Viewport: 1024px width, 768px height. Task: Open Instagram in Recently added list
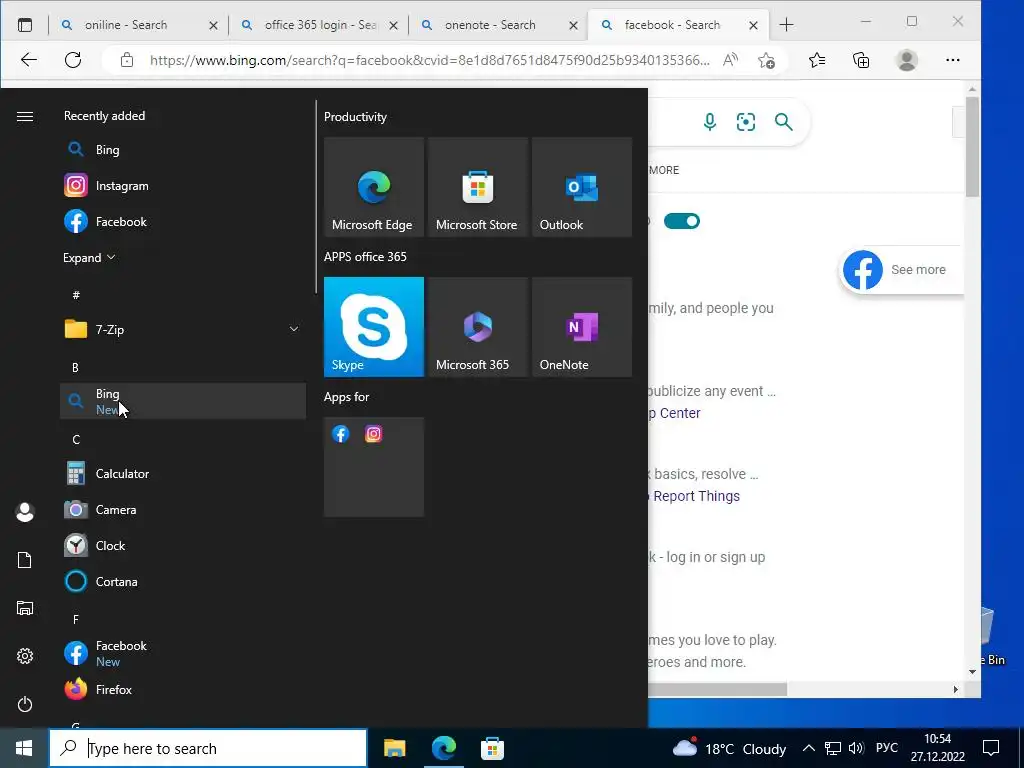click(x=183, y=185)
